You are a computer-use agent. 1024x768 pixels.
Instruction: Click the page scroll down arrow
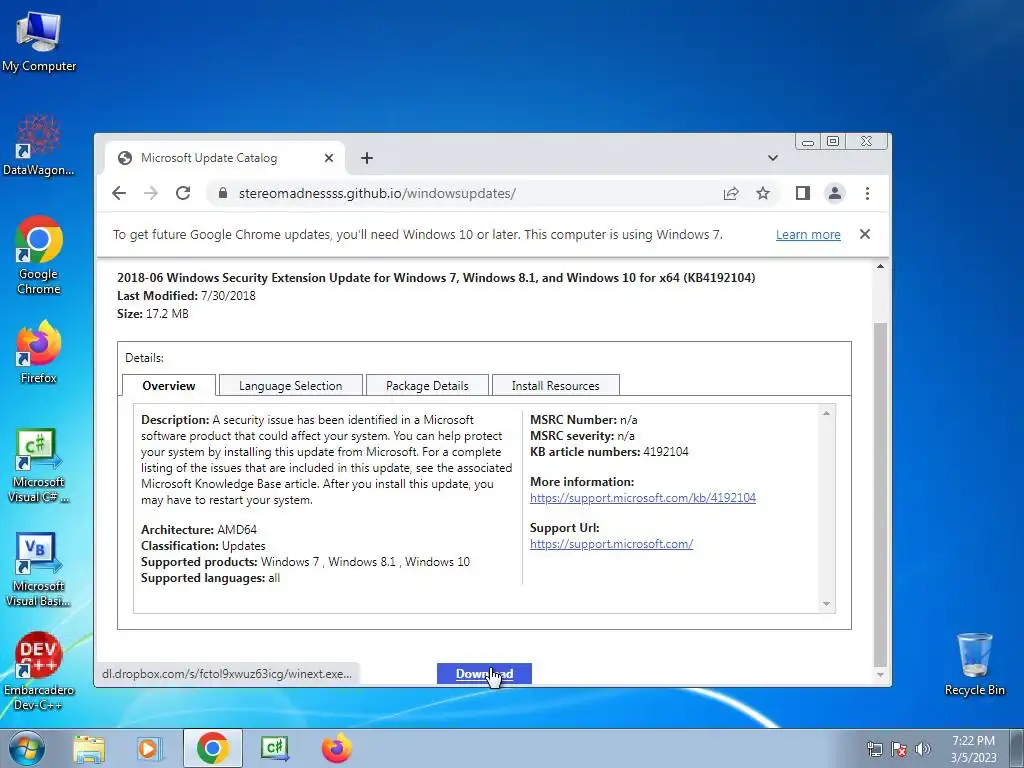pos(880,675)
